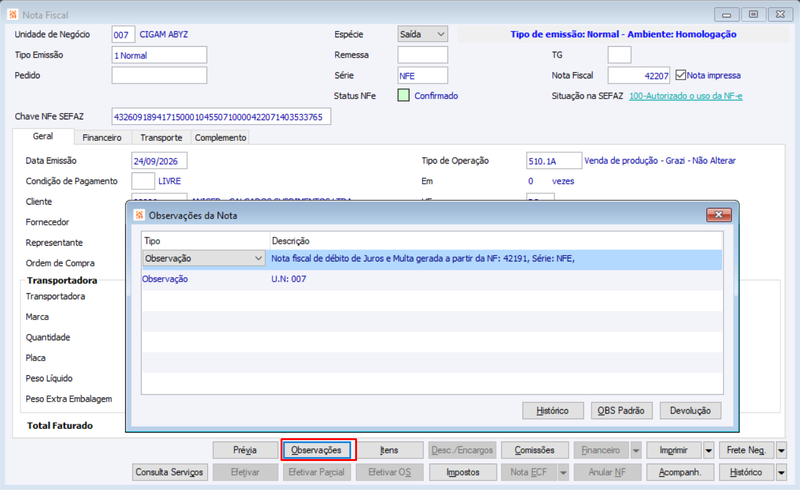Click the Venda de produção - Grazi text

[x=660, y=160]
